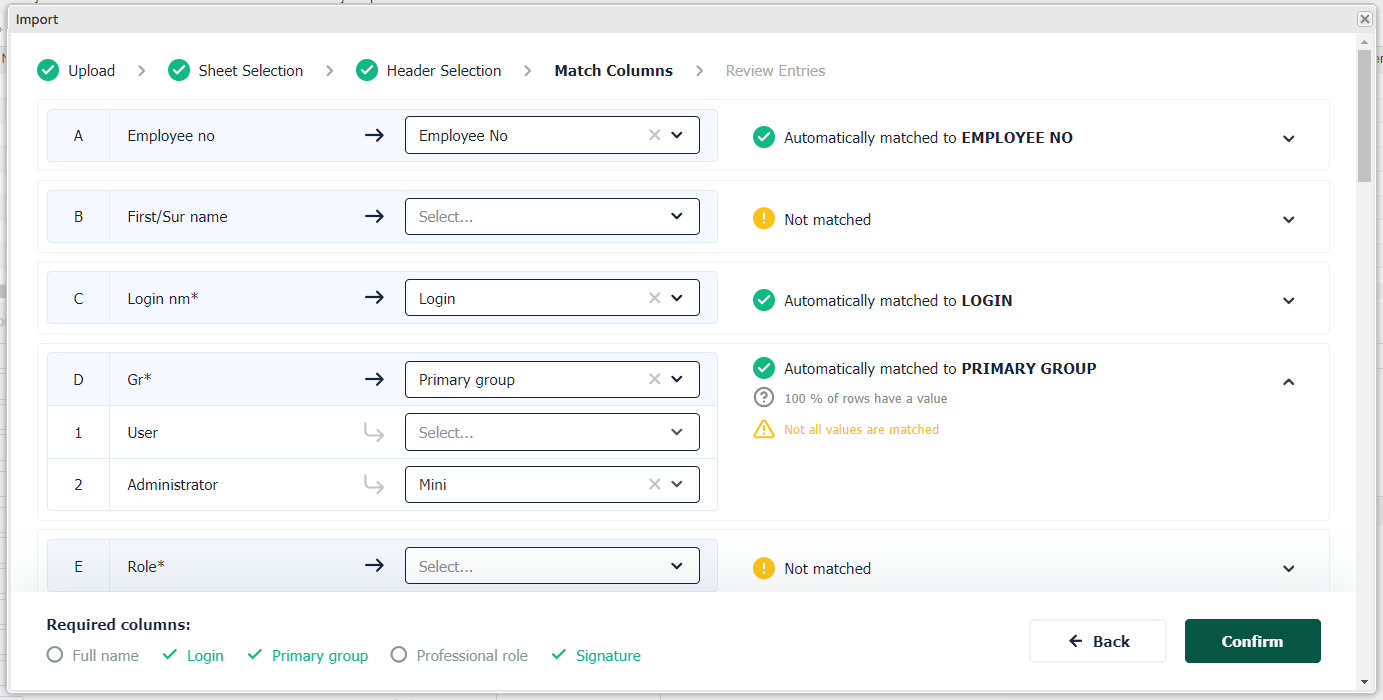Screen dimensions: 1383x700
Task: Open the User value Select dropdown
Action: click(552, 432)
